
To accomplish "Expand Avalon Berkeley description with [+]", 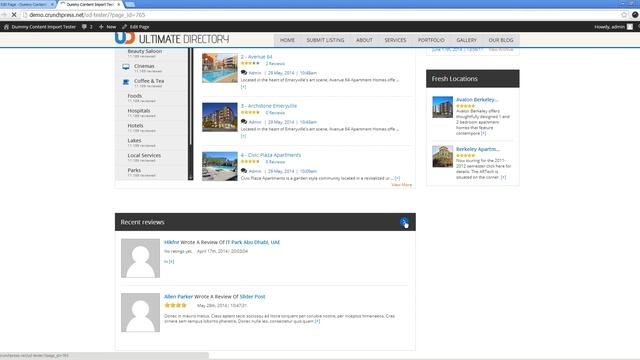I will click(483, 133).
